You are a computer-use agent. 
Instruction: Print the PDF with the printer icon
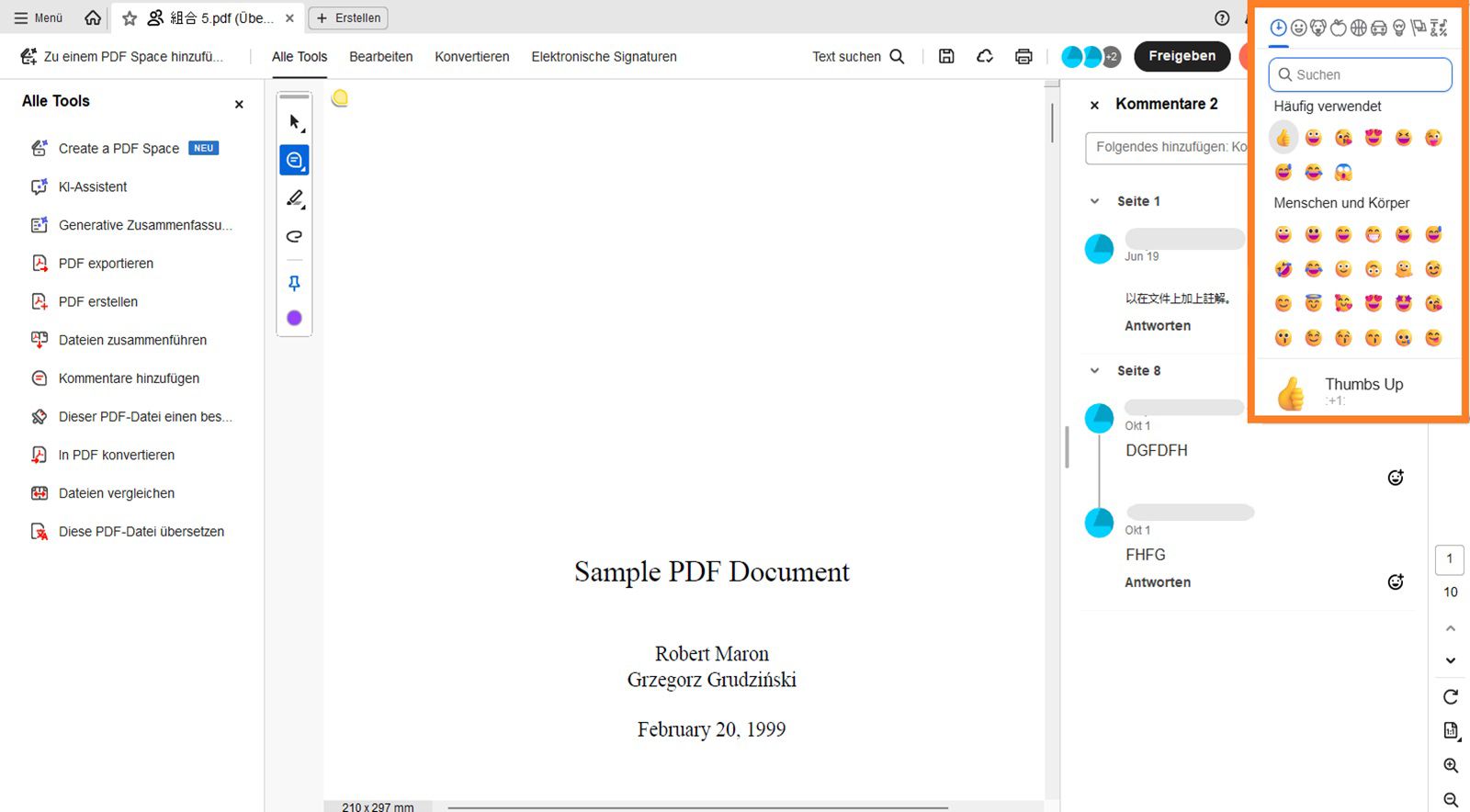1023,56
